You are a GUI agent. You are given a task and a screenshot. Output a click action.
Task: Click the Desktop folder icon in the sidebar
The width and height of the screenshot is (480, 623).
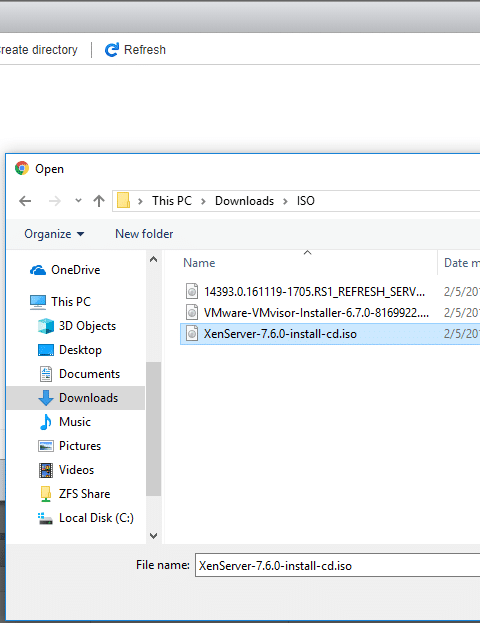46,350
